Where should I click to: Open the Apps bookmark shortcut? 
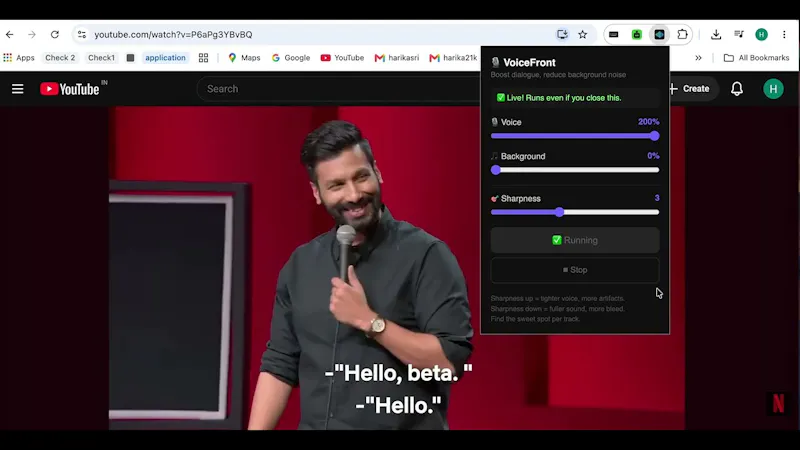pos(19,58)
